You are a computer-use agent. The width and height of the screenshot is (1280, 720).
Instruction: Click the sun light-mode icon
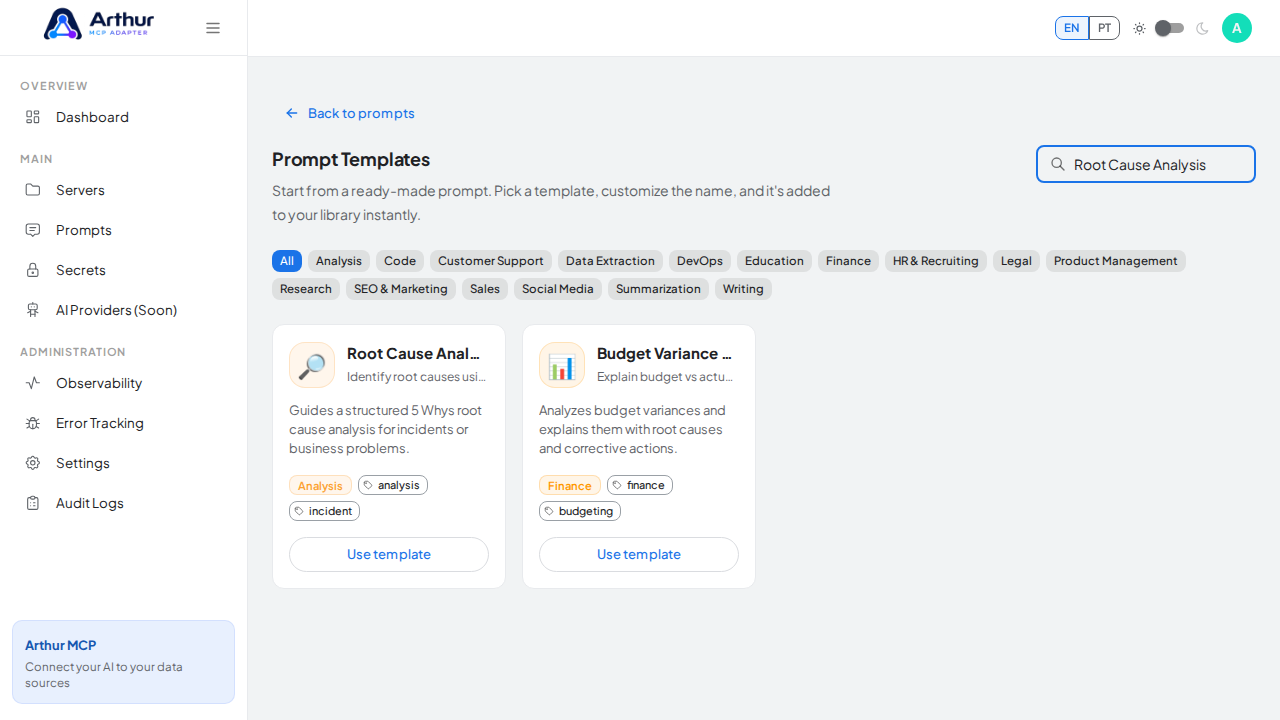pos(1139,28)
